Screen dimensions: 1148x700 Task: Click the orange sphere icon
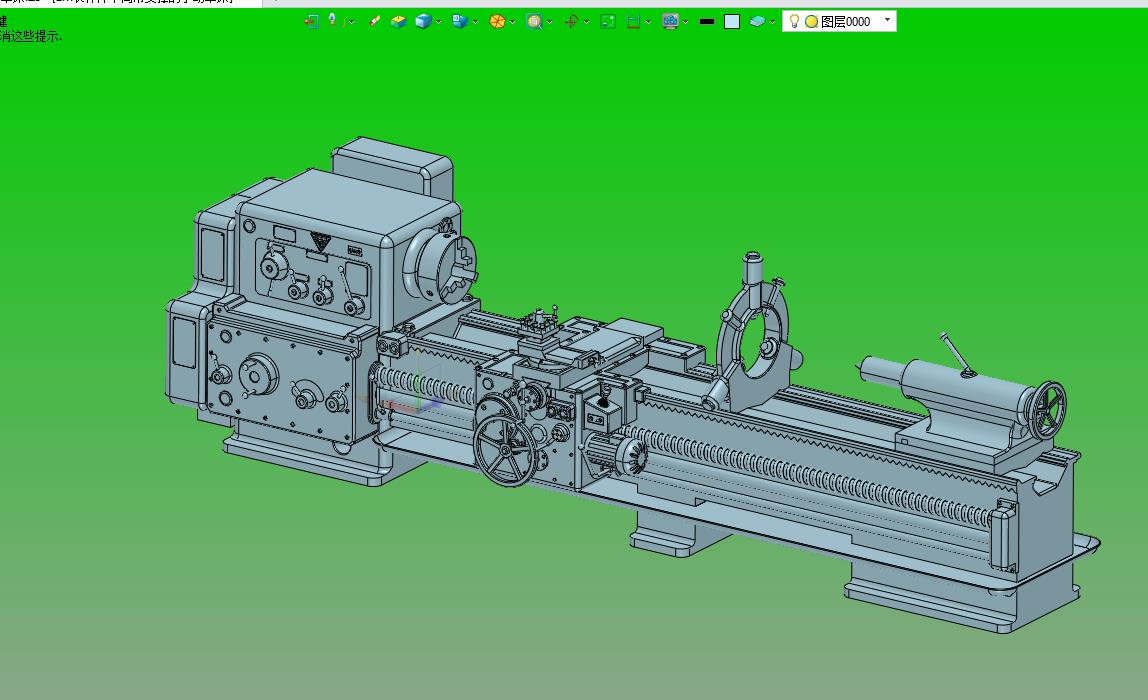(x=497, y=21)
